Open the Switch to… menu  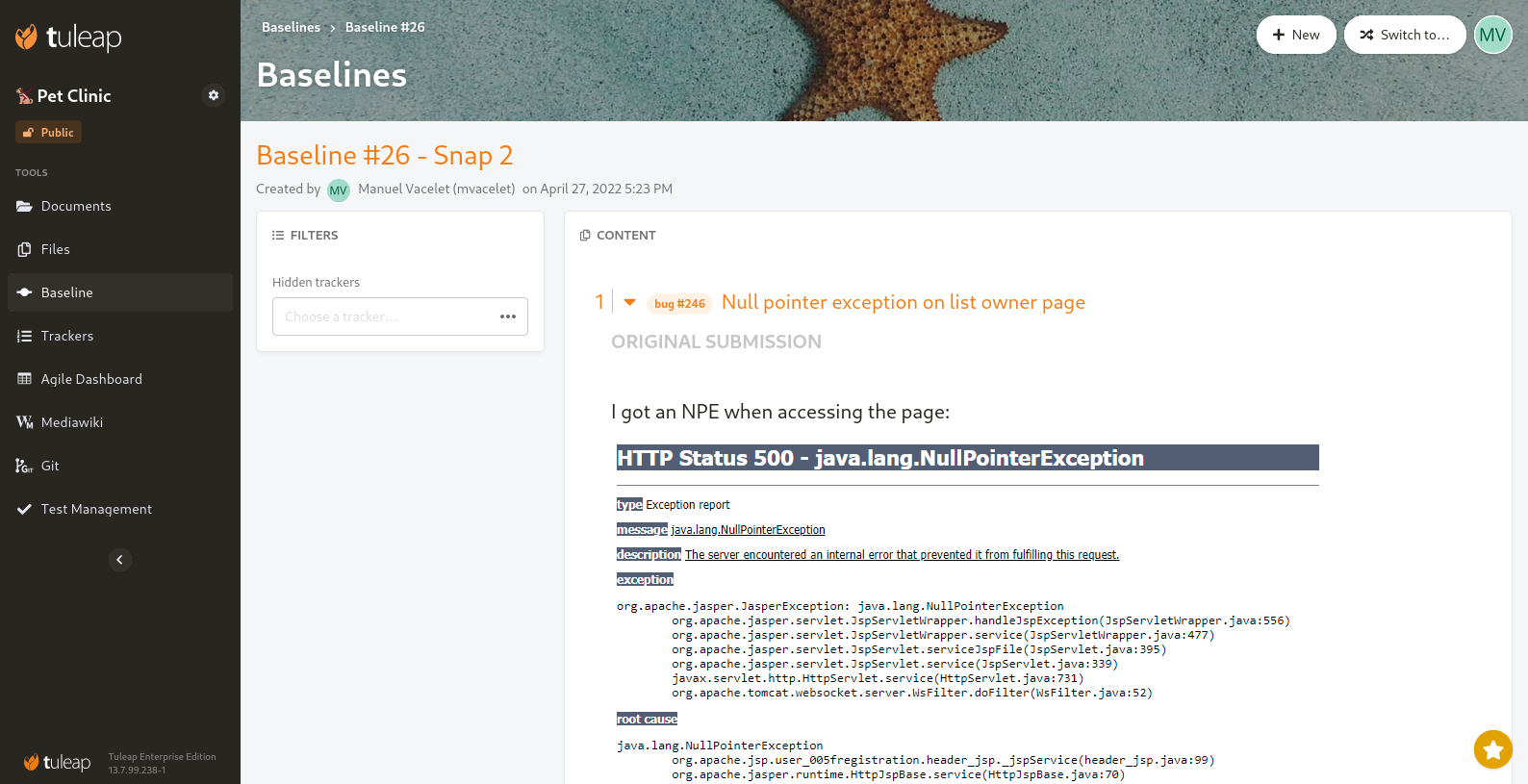pos(1404,35)
